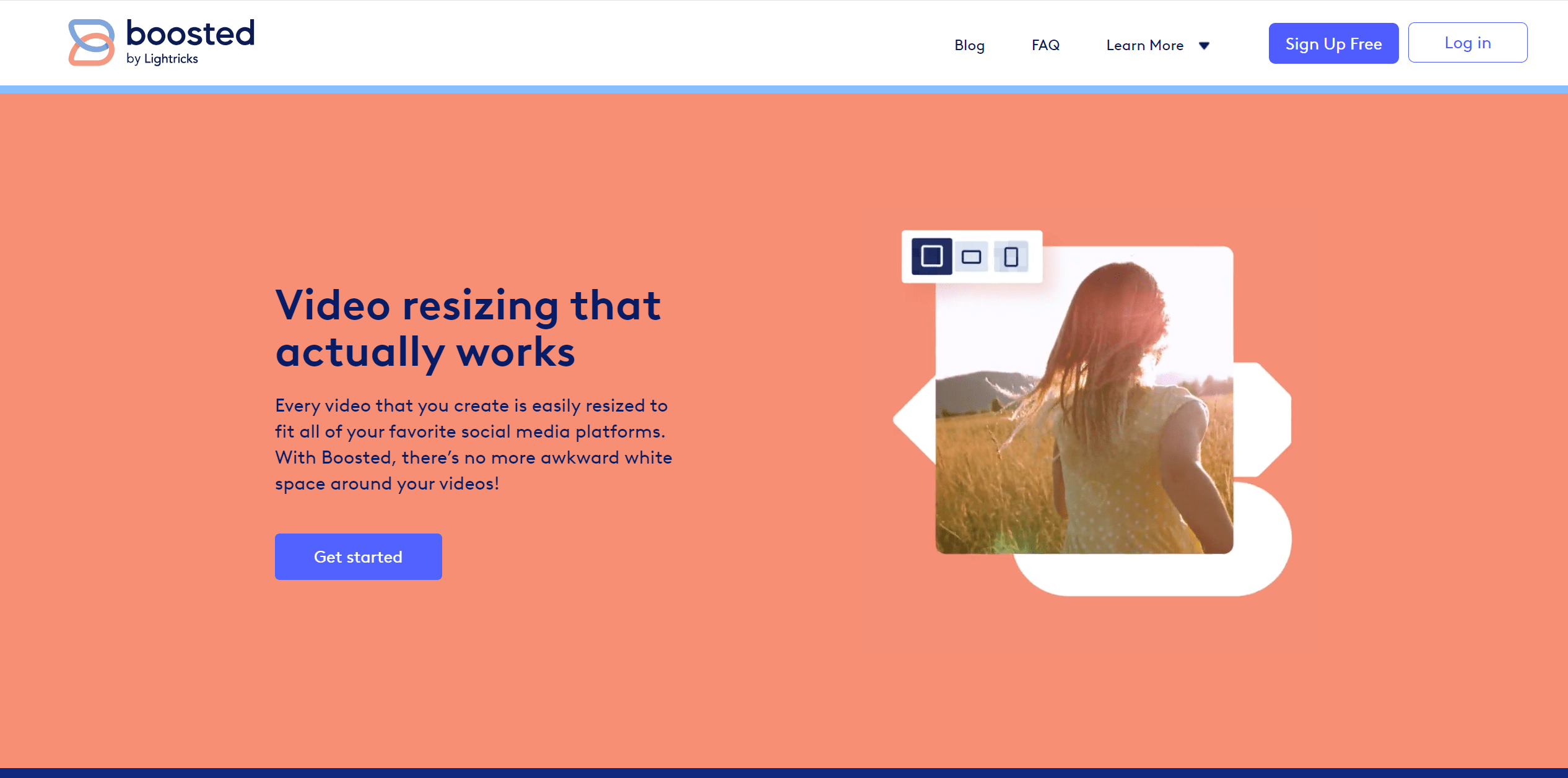Open the Blog page

pos(969,45)
